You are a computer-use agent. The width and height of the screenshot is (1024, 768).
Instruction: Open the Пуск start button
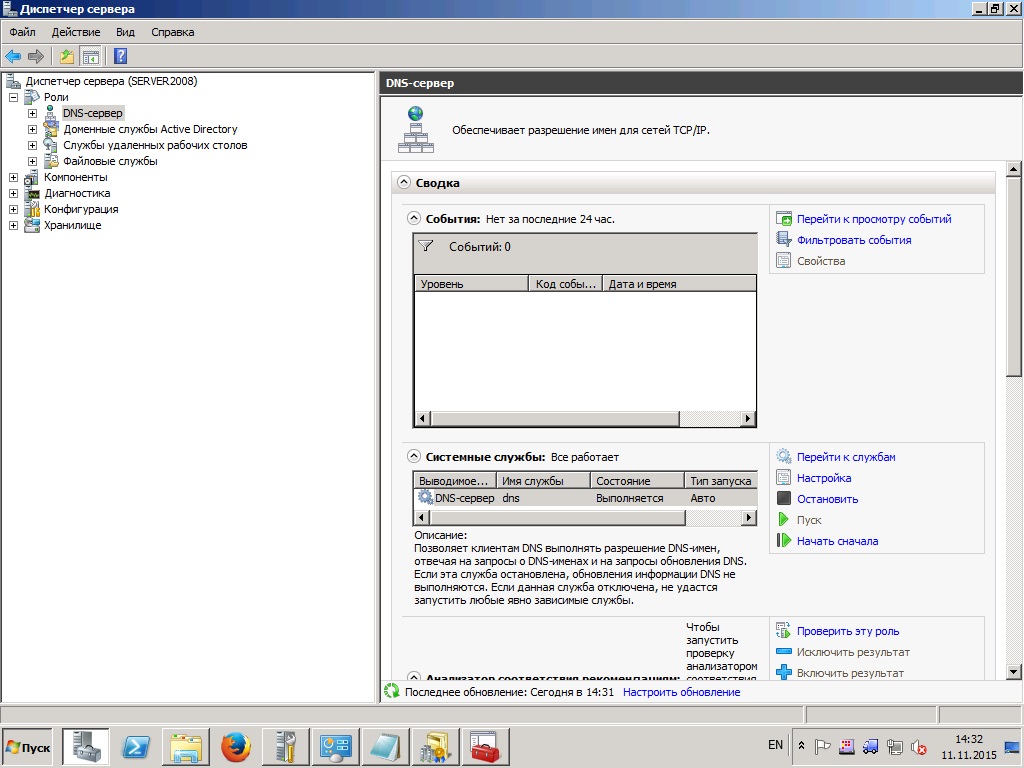pyautogui.click(x=28, y=747)
